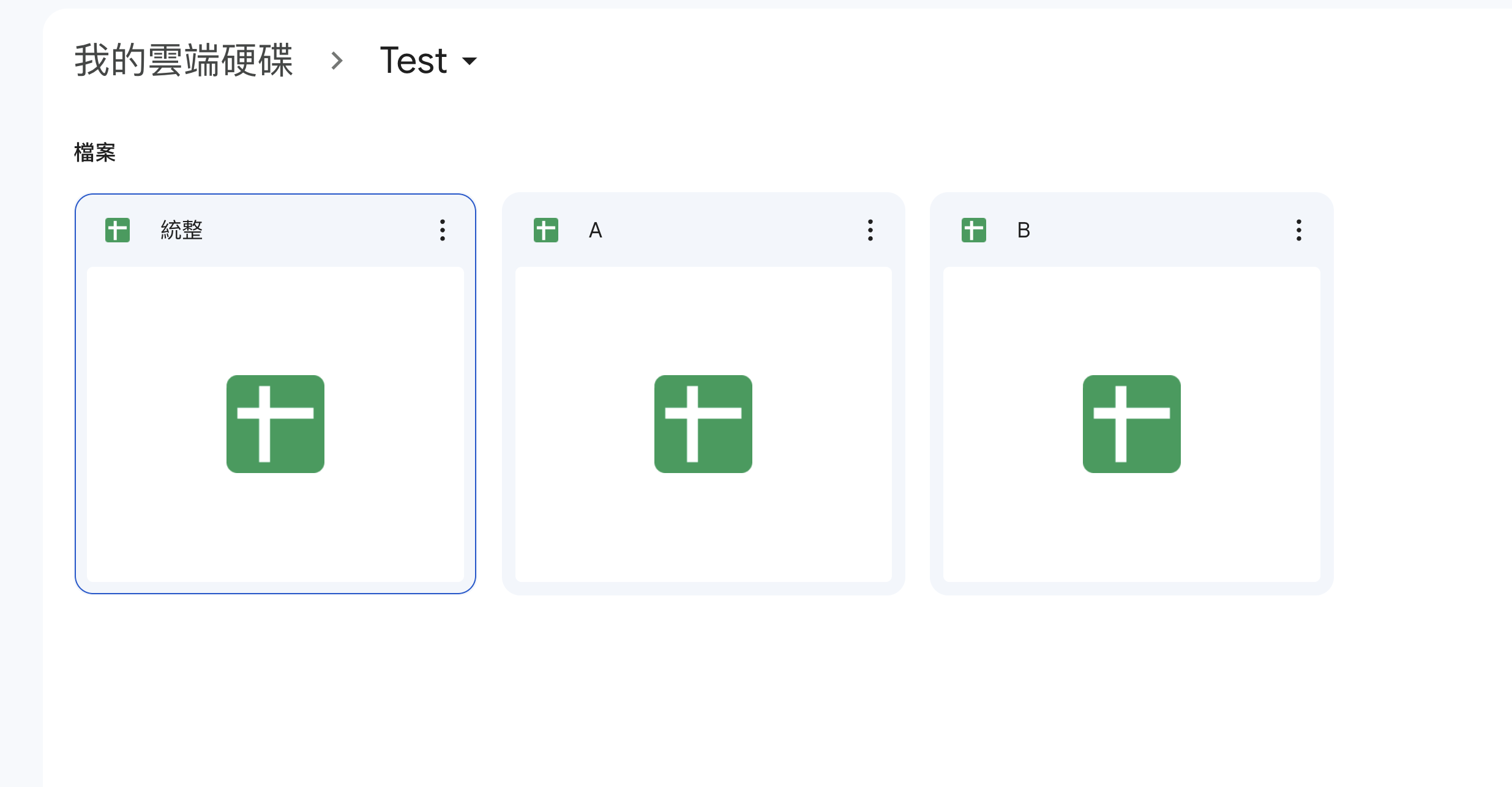Screen dimensions: 1512x787
Task: Click the Test folder name in breadcrumb
Action: [414, 61]
